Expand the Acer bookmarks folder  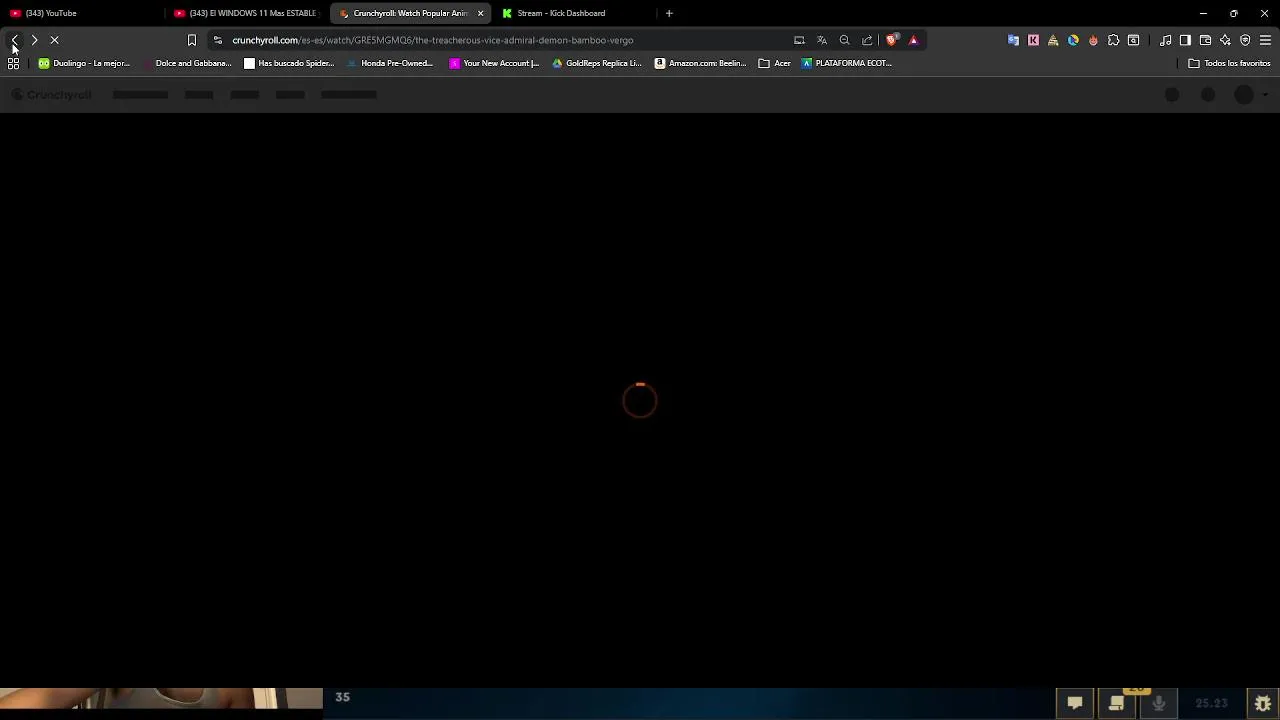775,63
